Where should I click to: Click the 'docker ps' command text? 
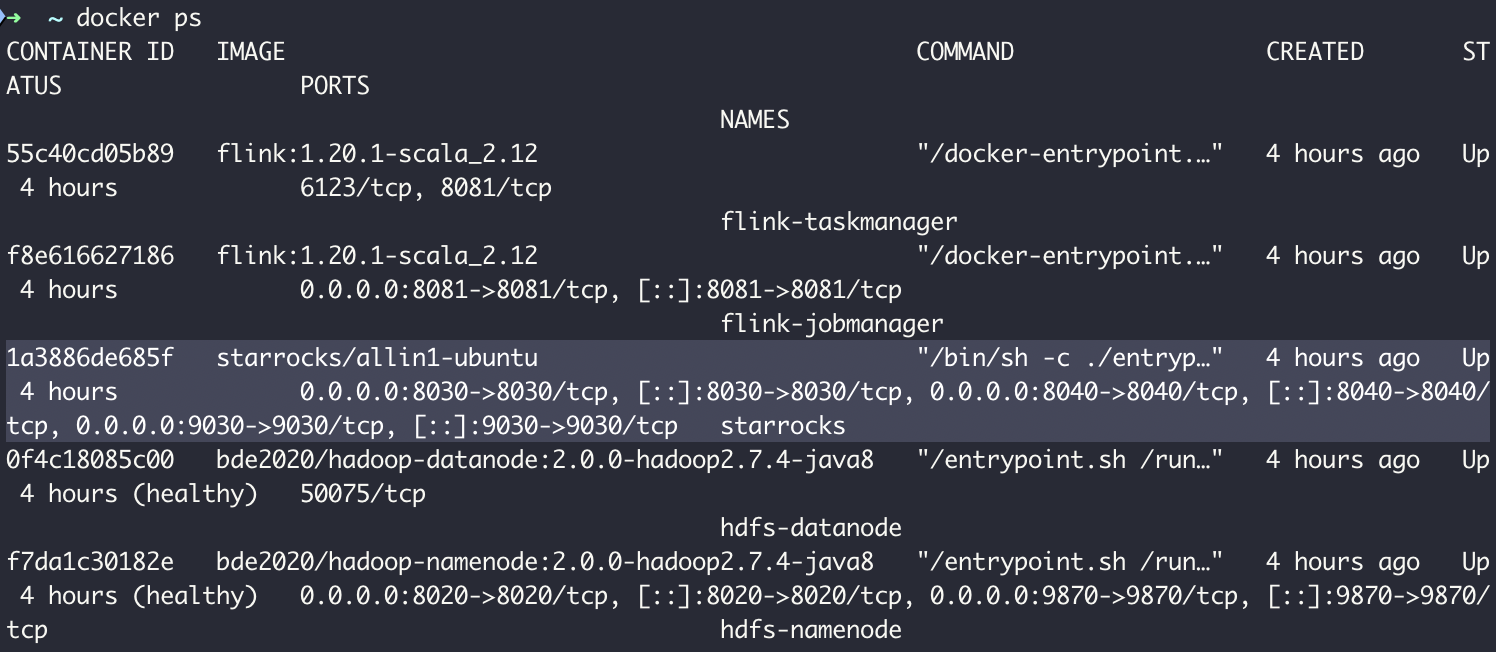[138, 17]
